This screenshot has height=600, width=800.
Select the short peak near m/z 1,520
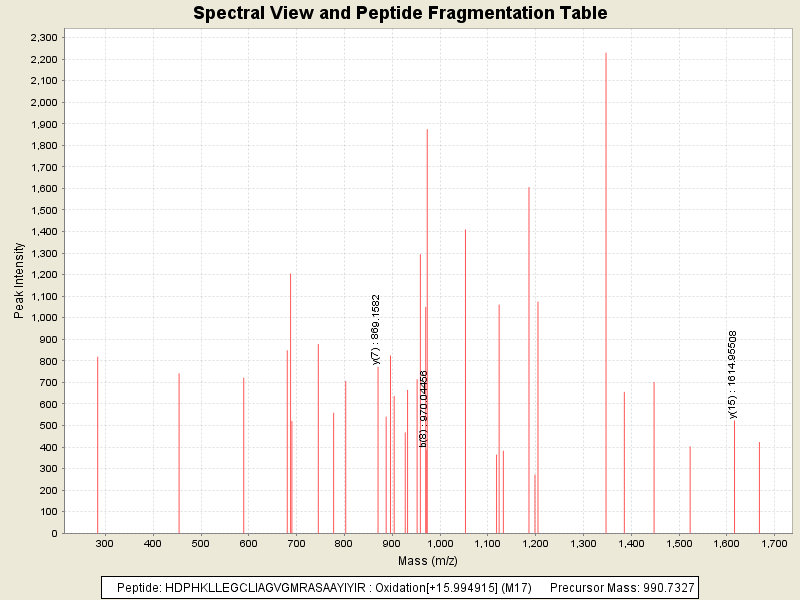point(690,489)
